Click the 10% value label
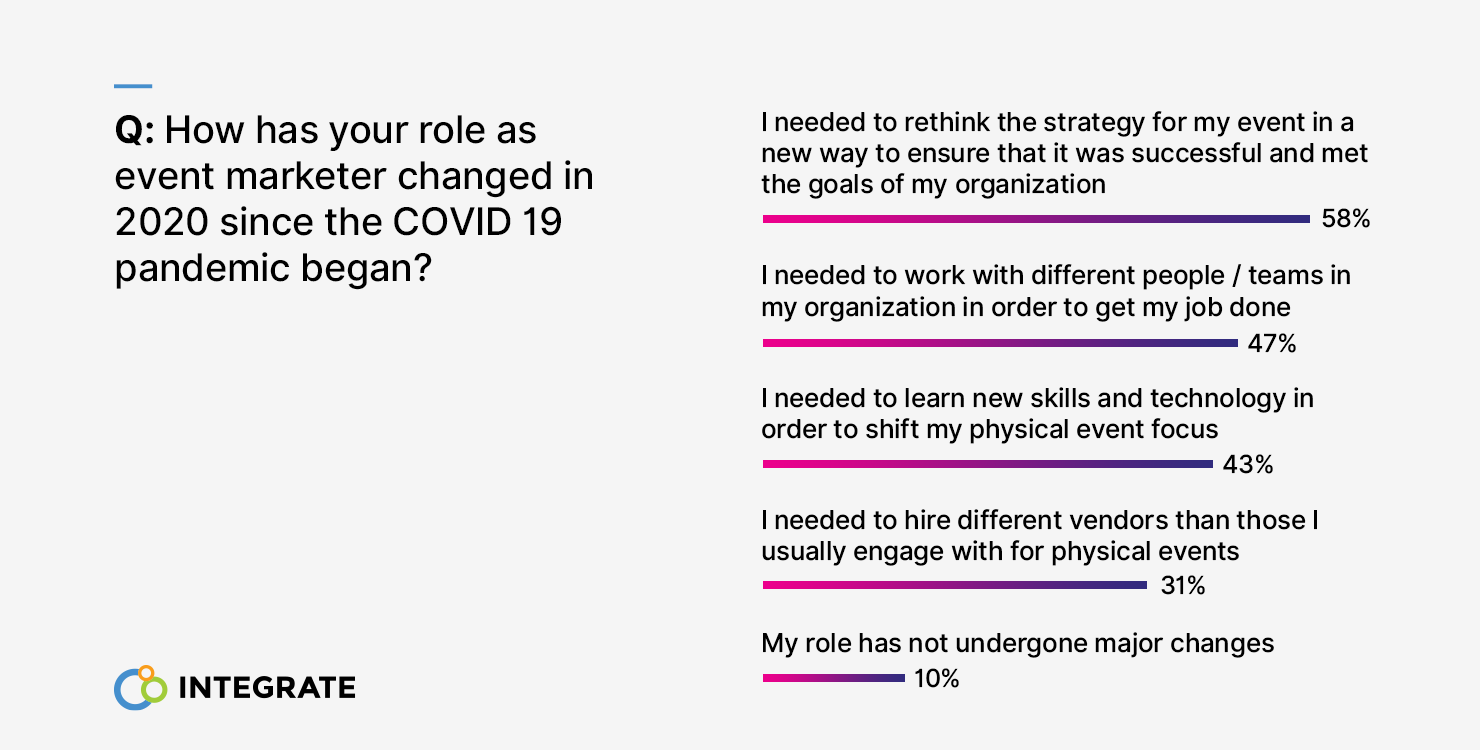This screenshot has width=1480, height=750. (937, 679)
